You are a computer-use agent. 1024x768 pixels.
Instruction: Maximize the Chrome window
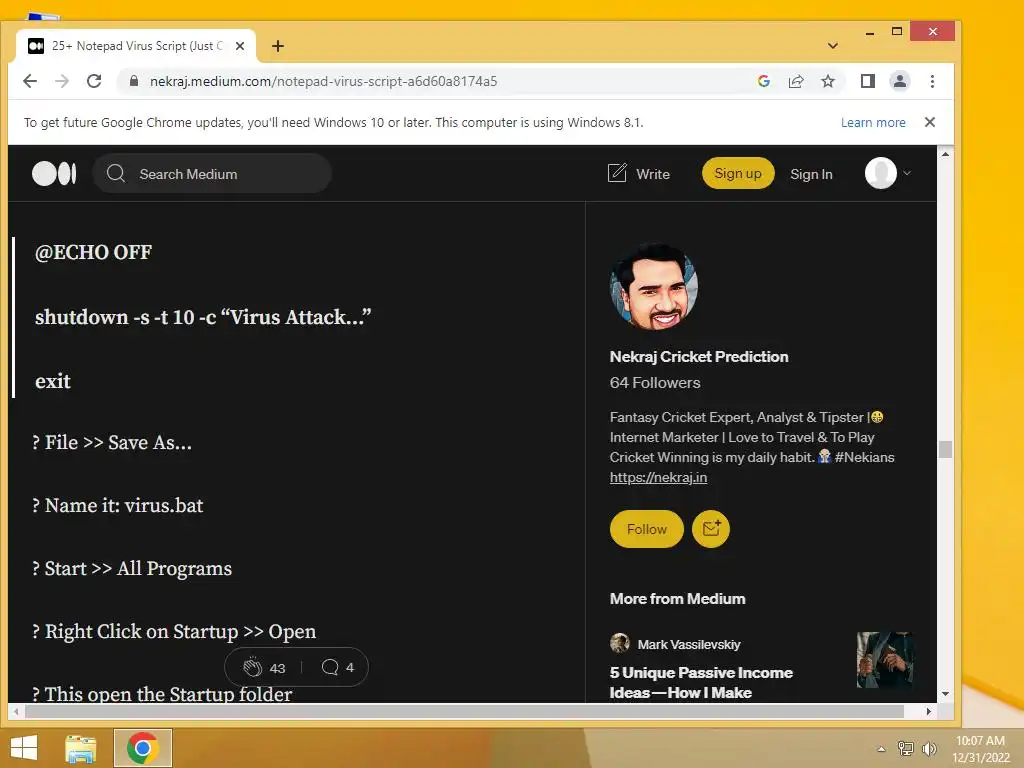(x=897, y=31)
